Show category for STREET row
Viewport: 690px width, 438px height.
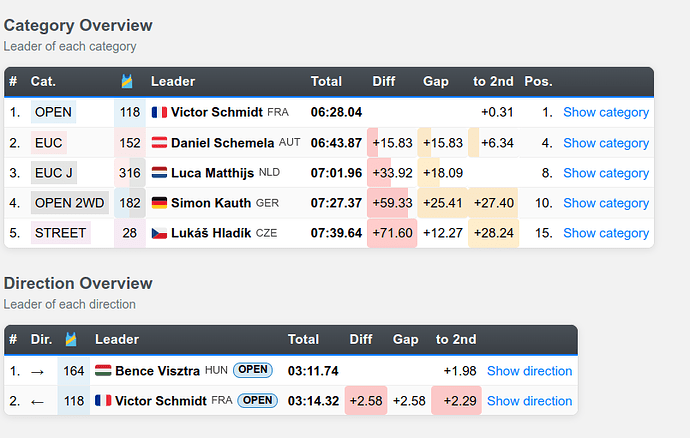click(x=606, y=233)
